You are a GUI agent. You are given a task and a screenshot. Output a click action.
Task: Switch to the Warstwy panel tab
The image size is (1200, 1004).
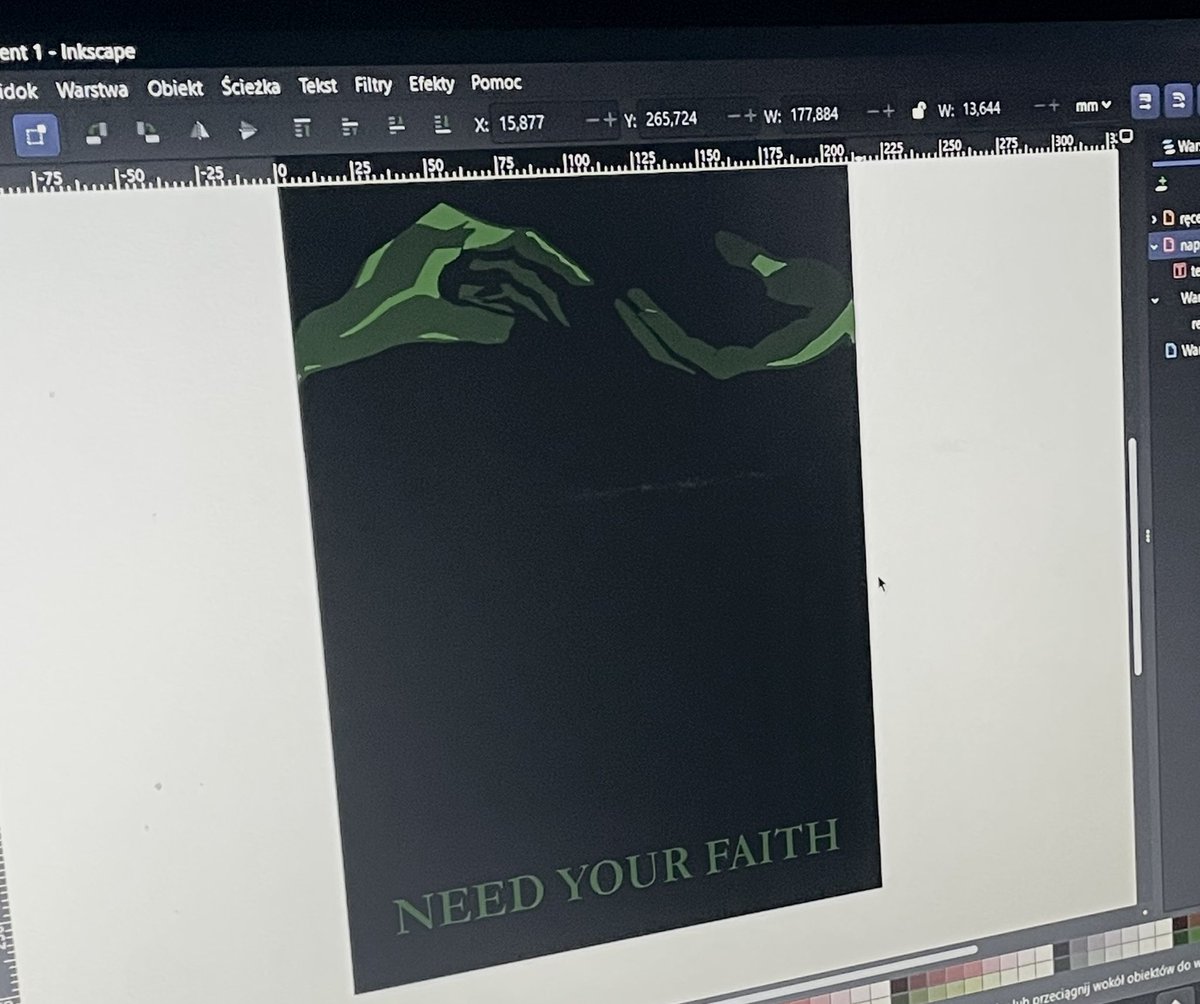[1178, 146]
